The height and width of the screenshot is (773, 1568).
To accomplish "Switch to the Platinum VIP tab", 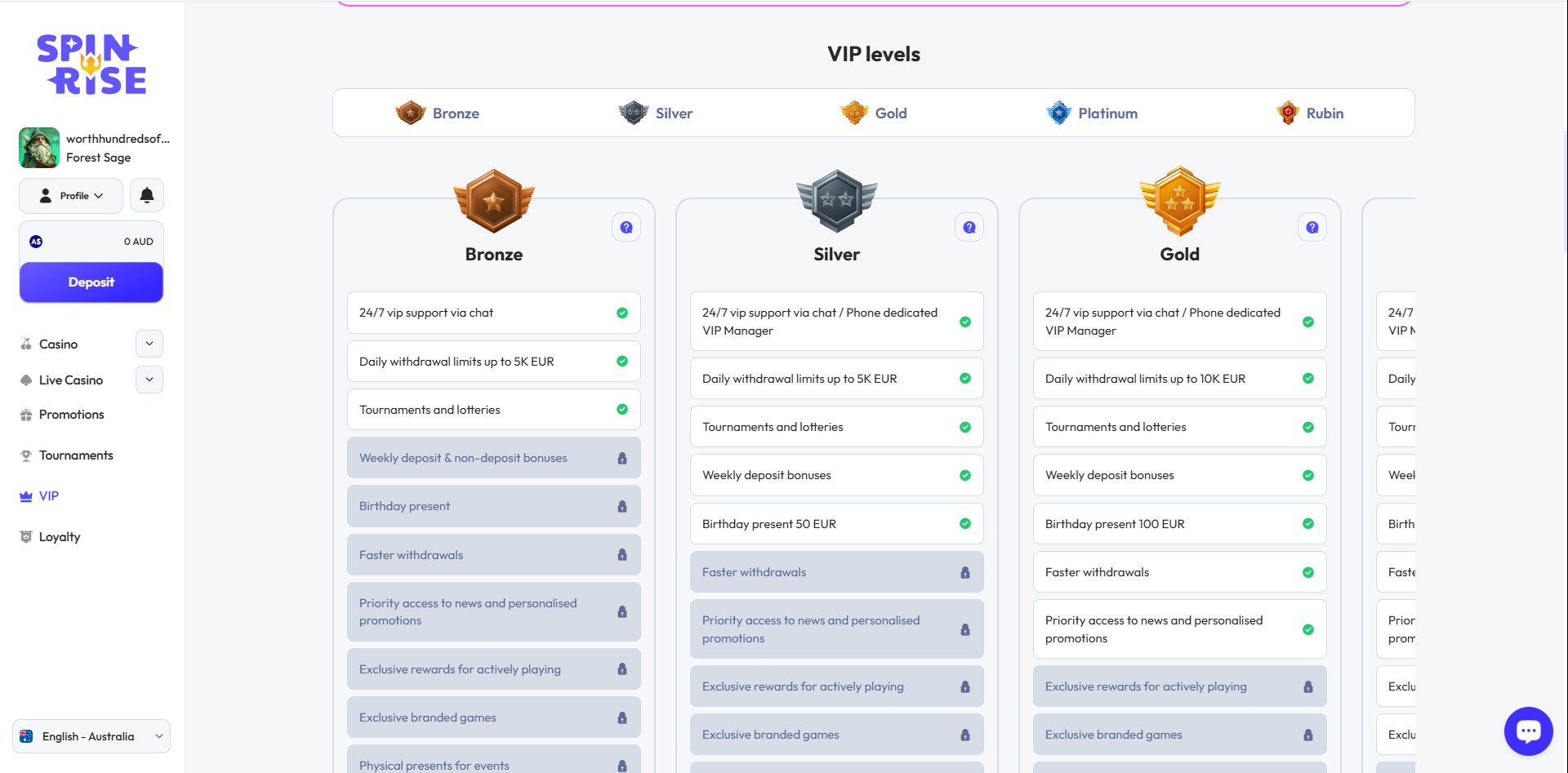I will click(x=1092, y=113).
